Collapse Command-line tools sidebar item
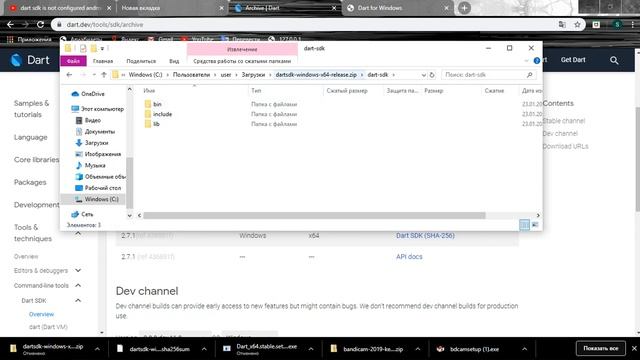Screen dimensions: 640x360 coord(78,285)
